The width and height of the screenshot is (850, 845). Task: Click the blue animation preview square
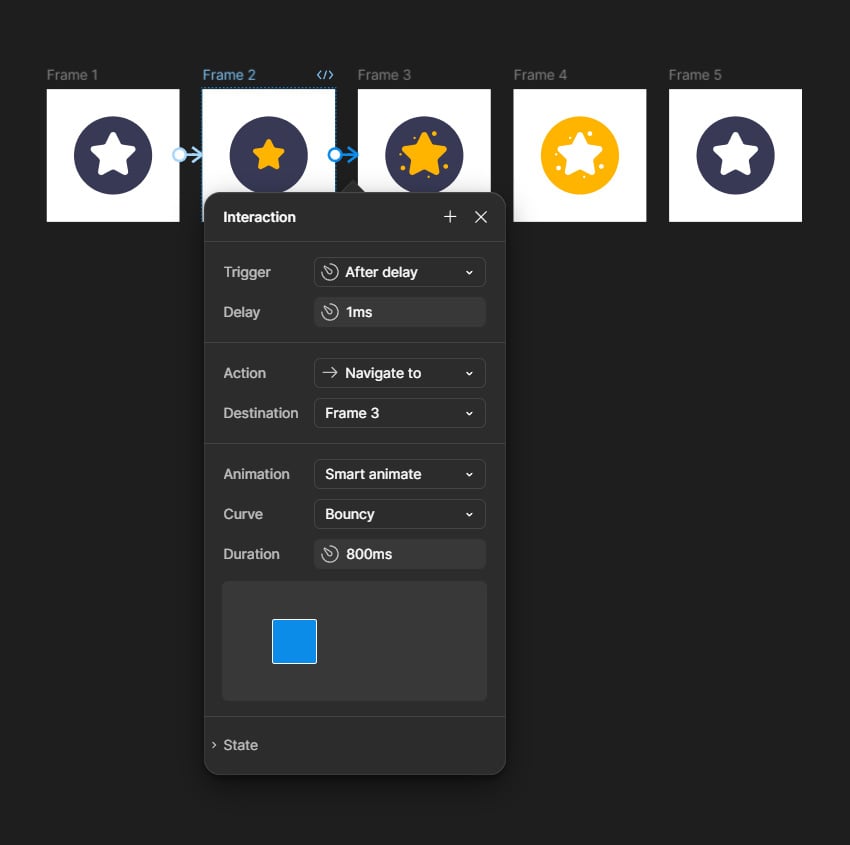(294, 641)
